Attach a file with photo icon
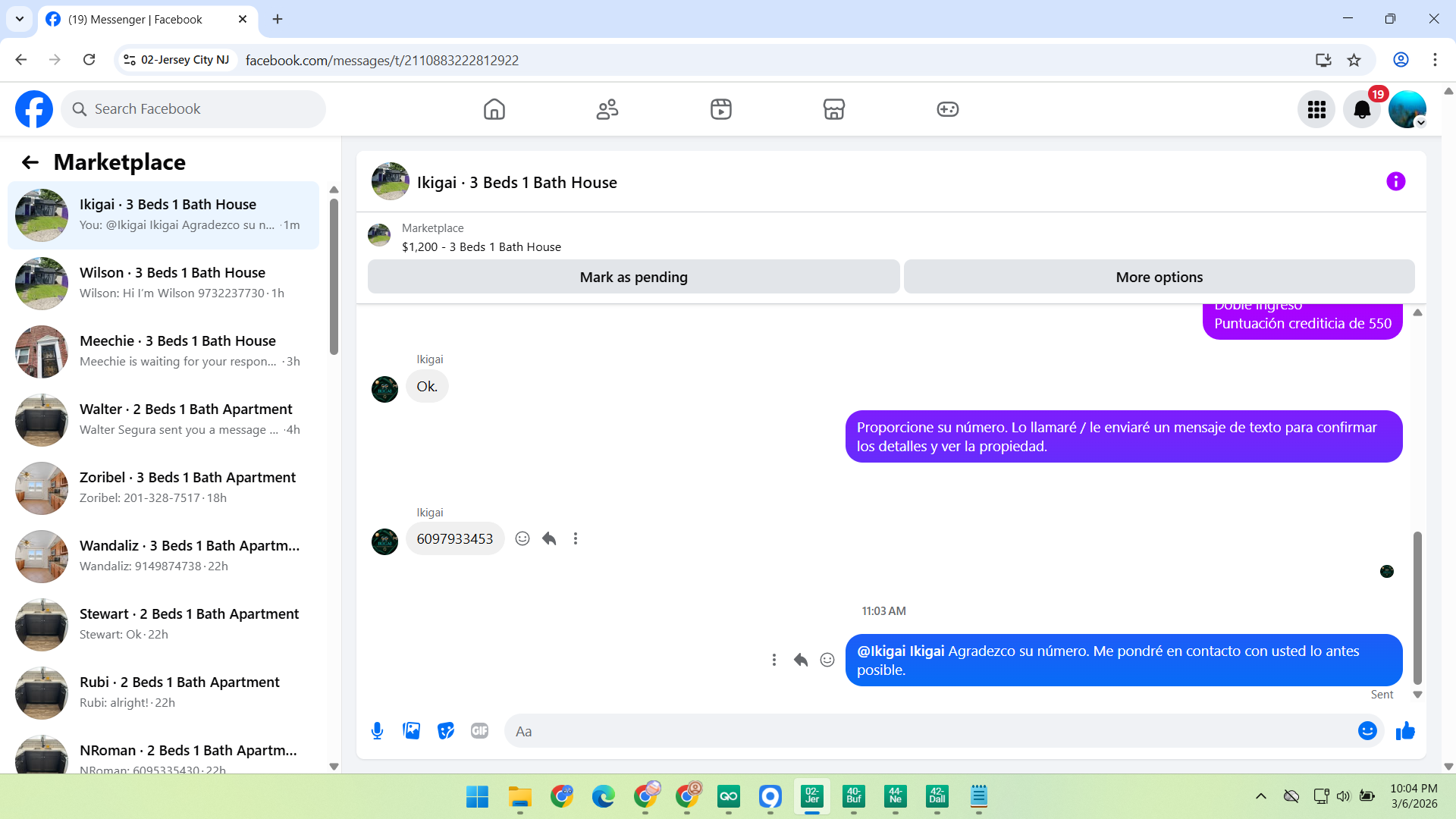This screenshot has height=819, width=1456. (x=411, y=731)
